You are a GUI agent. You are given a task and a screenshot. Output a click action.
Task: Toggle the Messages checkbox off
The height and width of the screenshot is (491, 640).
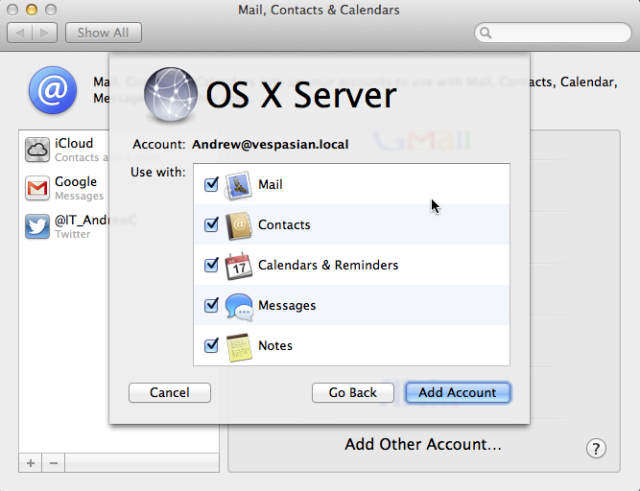pyautogui.click(x=211, y=305)
